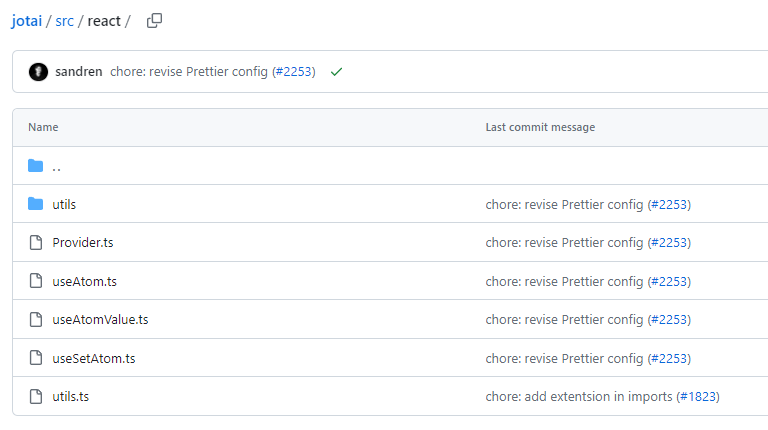Viewport: 768px width, 430px height.
Task: Open commit message for useAtomValue.ts row
Action: (564, 320)
